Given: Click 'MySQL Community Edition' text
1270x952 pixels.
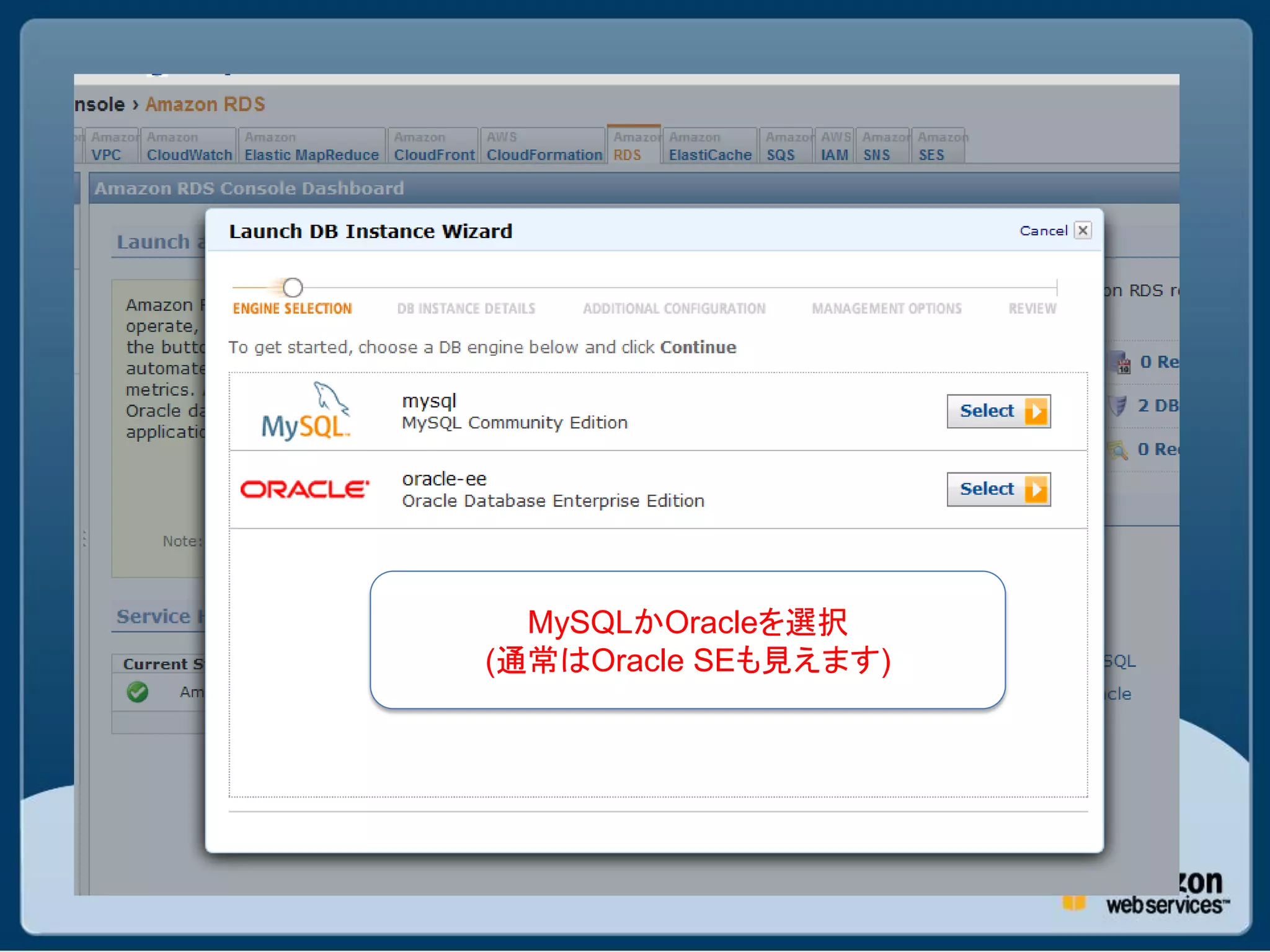Looking at the screenshot, I should click(515, 423).
